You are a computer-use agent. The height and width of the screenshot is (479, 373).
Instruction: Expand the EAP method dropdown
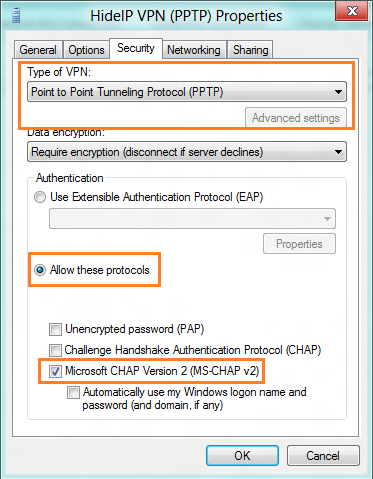192,219
